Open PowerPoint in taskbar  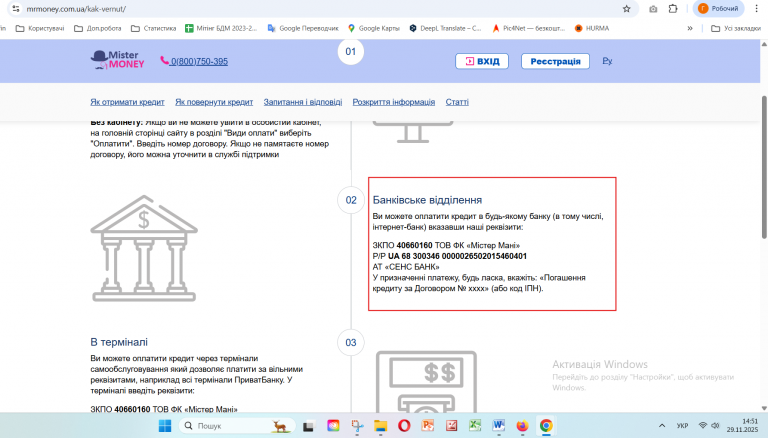(x=428, y=426)
